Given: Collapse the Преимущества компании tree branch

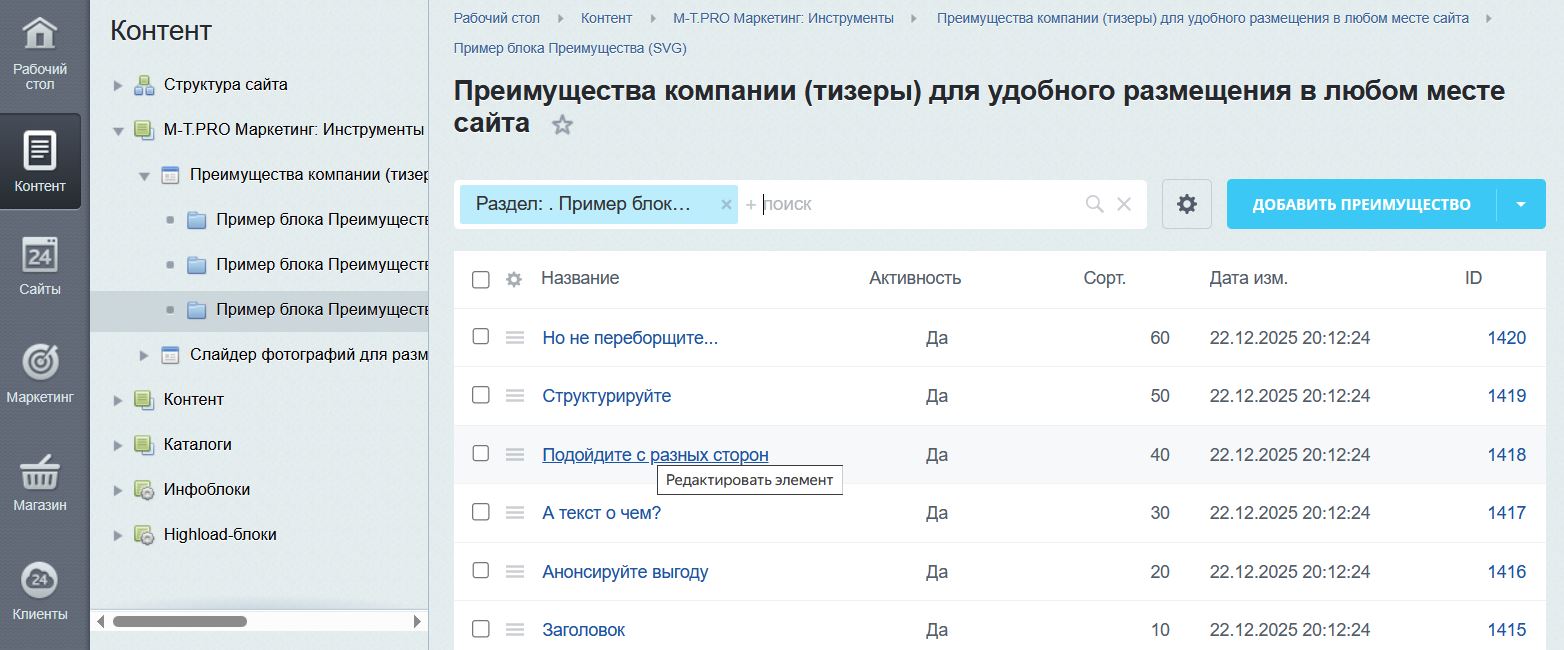Looking at the screenshot, I should coord(143,174).
